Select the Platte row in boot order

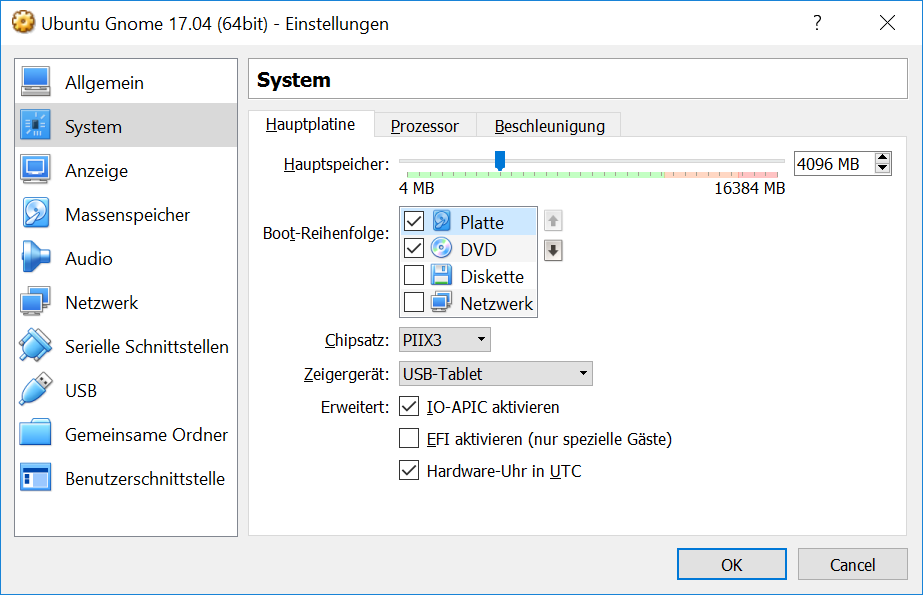(x=469, y=222)
